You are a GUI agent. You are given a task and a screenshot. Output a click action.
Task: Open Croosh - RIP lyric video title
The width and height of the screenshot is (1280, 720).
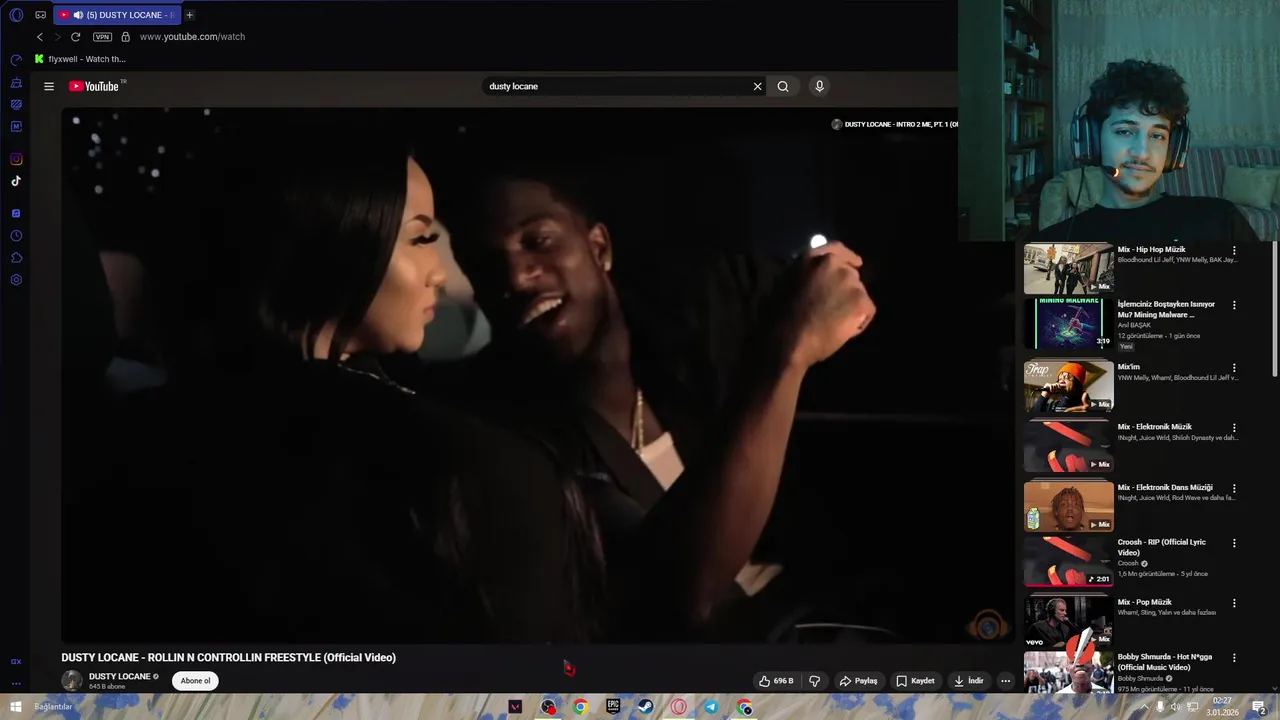pos(1161,547)
